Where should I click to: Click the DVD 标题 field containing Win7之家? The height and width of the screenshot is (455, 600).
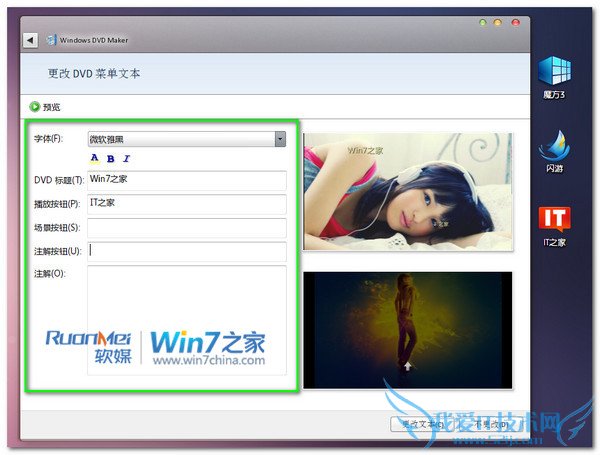coord(187,180)
